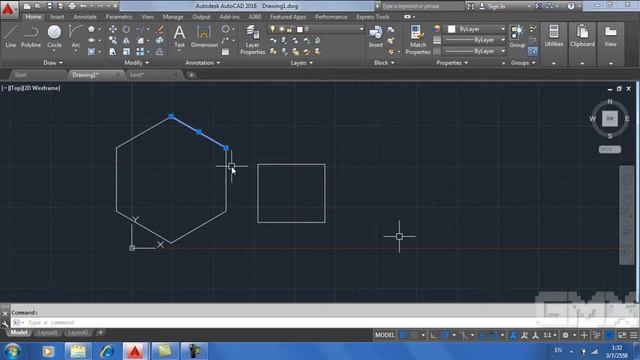Open the Home ribbon tab
This screenshot has height=360, width=640.
tap(33, 17)
